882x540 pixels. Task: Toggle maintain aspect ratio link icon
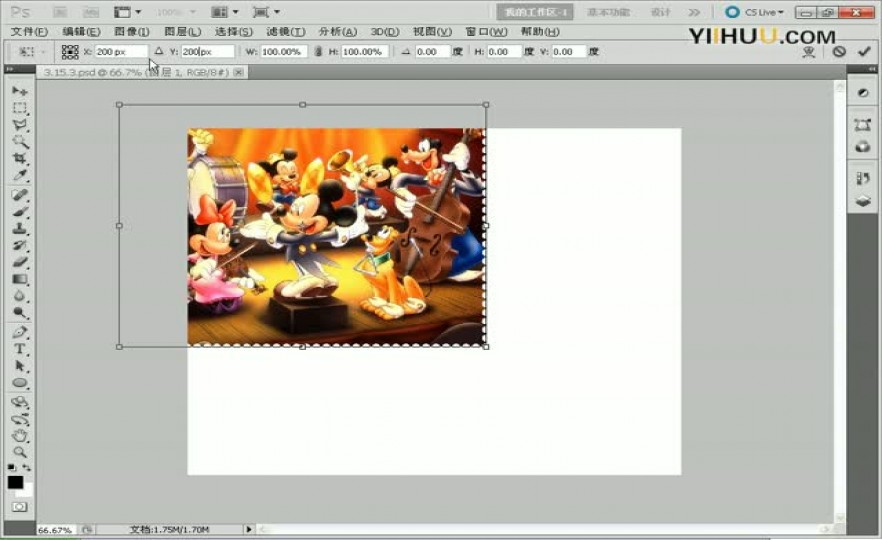[x=318, y=52]
